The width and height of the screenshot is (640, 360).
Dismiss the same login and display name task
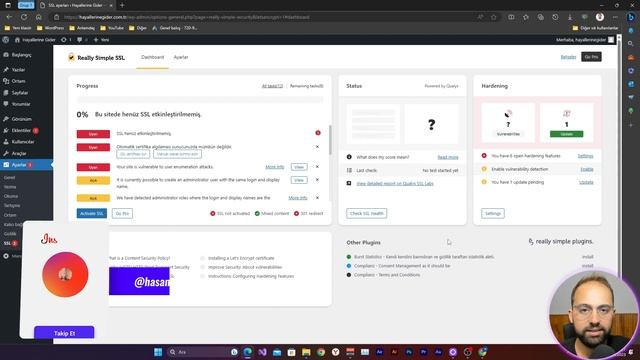(x=317, y=180)
